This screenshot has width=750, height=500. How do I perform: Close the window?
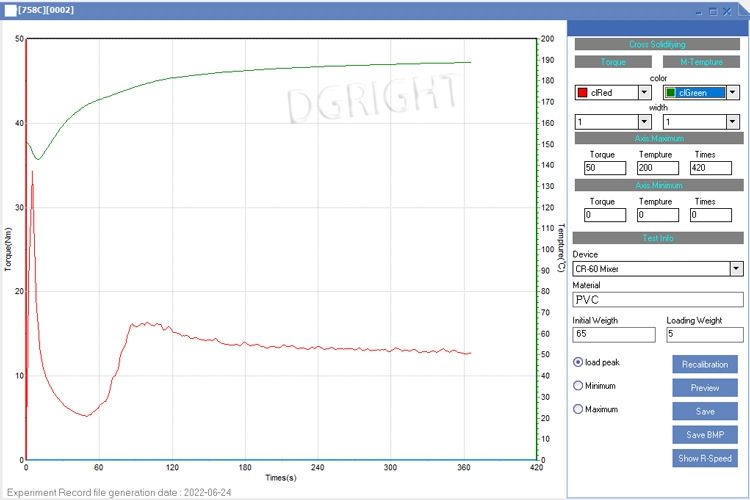(x=727, y=12)
